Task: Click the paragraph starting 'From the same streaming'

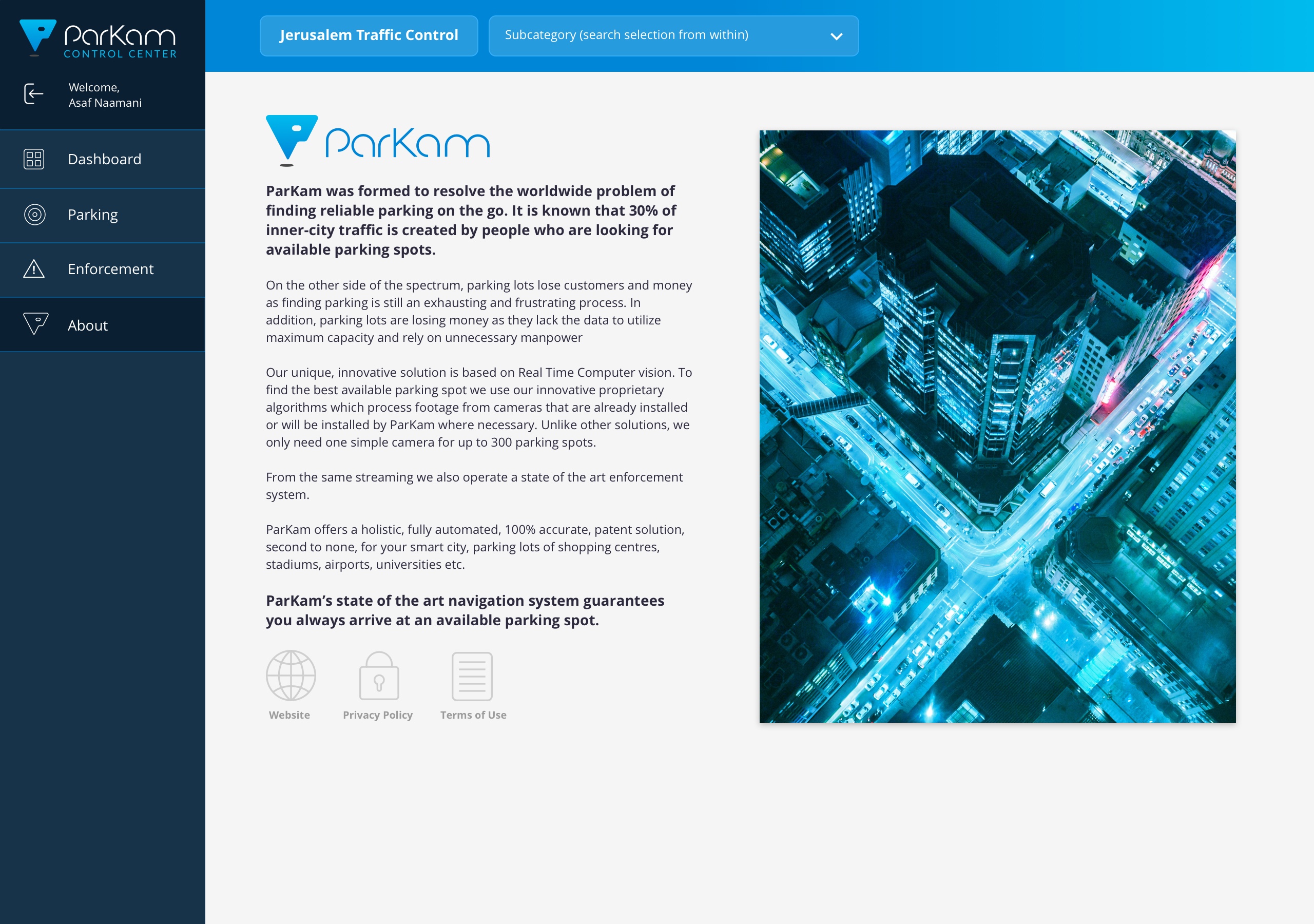Action: click(x=474, y=486)
